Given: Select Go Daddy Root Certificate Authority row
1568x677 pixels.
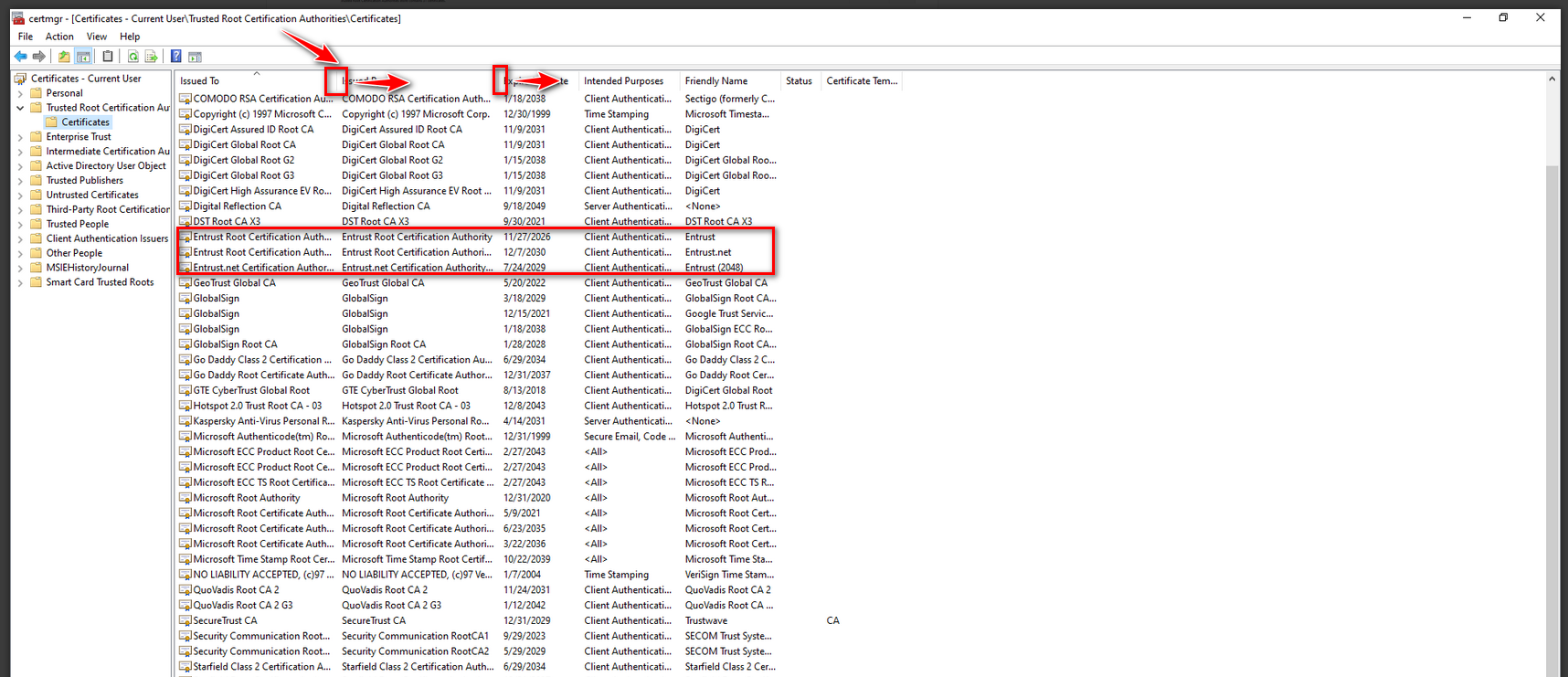Looking at the screenshot, I should [x=477, y=375].
